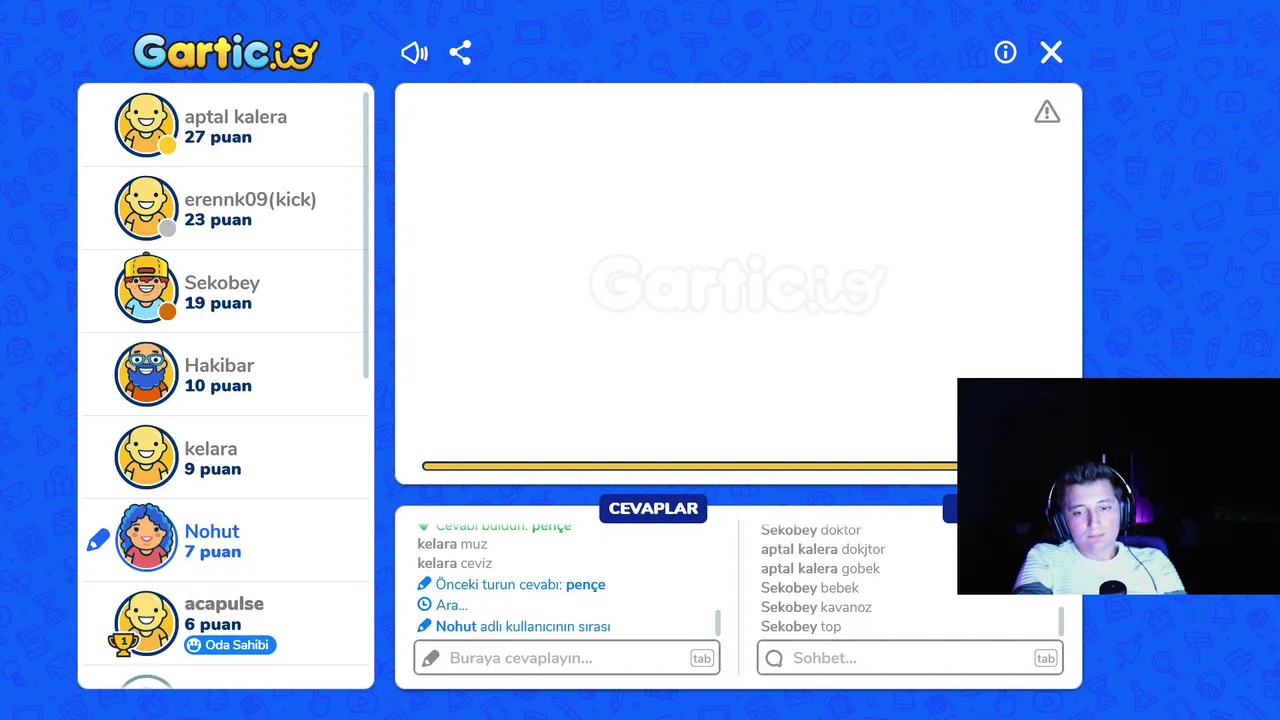1280x720 pixels.
Task: Open kelara's avatar
Action: pyautogui.click(x=147, y=457)
